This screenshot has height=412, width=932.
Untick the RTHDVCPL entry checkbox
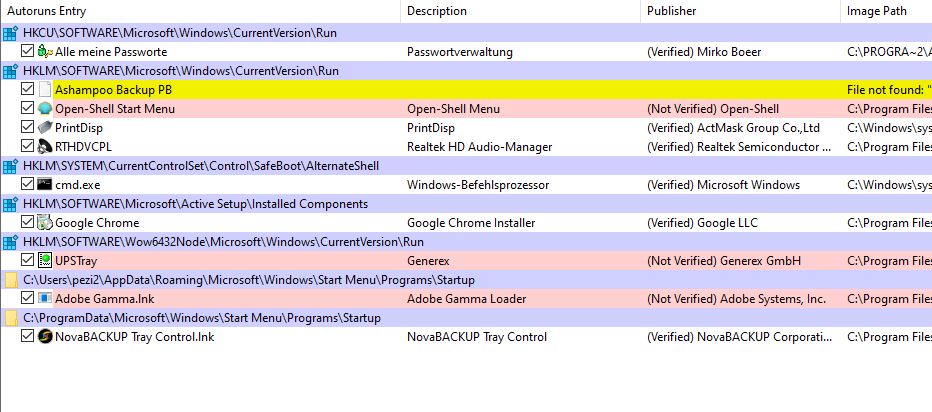tap(27, 146)
